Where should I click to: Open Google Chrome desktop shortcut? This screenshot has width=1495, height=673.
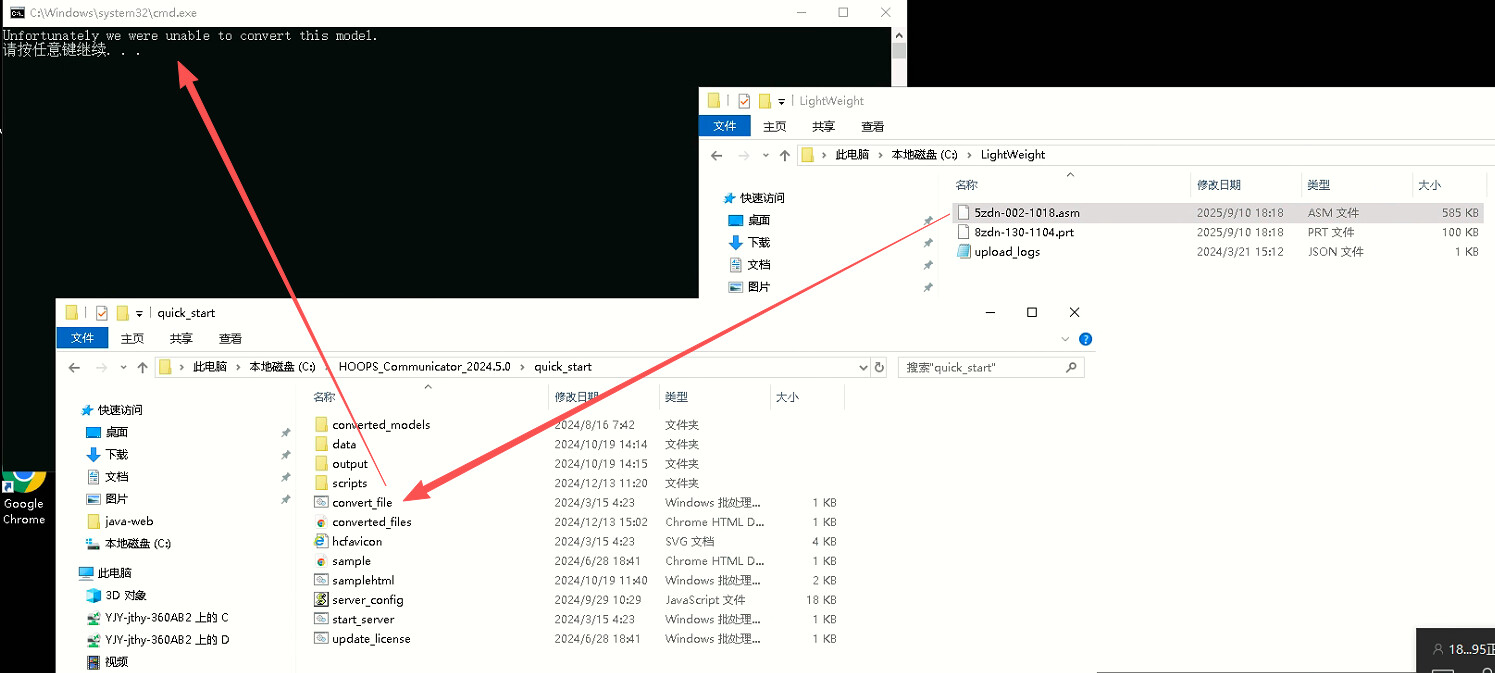[23, 496]
